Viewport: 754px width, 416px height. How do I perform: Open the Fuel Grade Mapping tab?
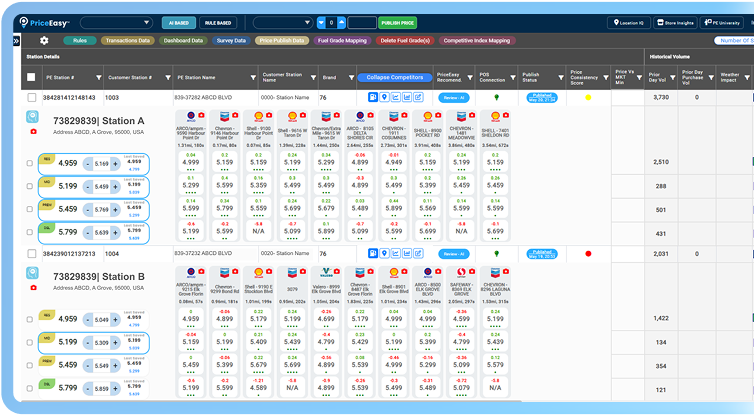(x=343, y=41)
